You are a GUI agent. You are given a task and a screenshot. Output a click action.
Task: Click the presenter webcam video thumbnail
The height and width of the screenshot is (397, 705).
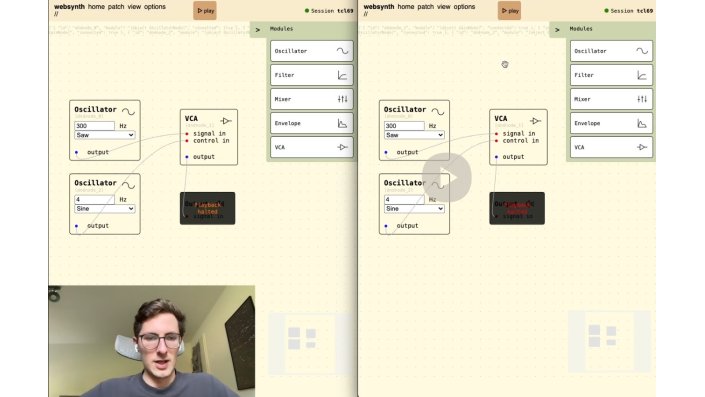(x=152, y=341)
